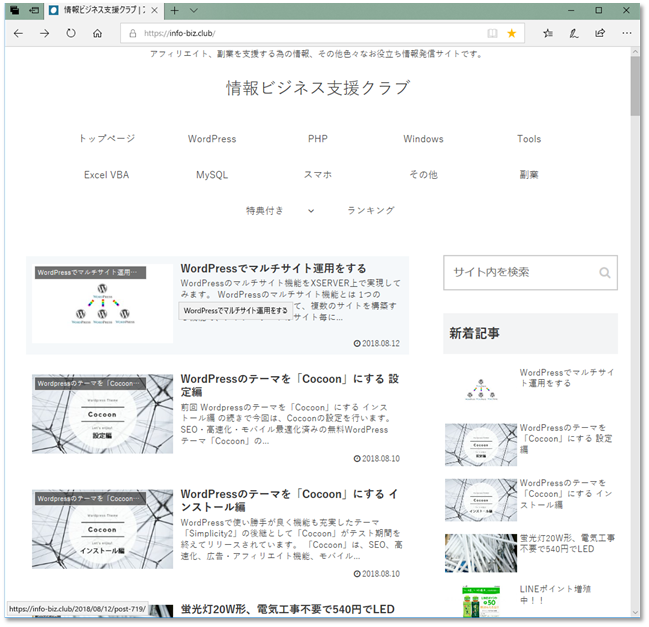
Task: Click the scrollbar down arrow
Action: [x=635, y=613]
